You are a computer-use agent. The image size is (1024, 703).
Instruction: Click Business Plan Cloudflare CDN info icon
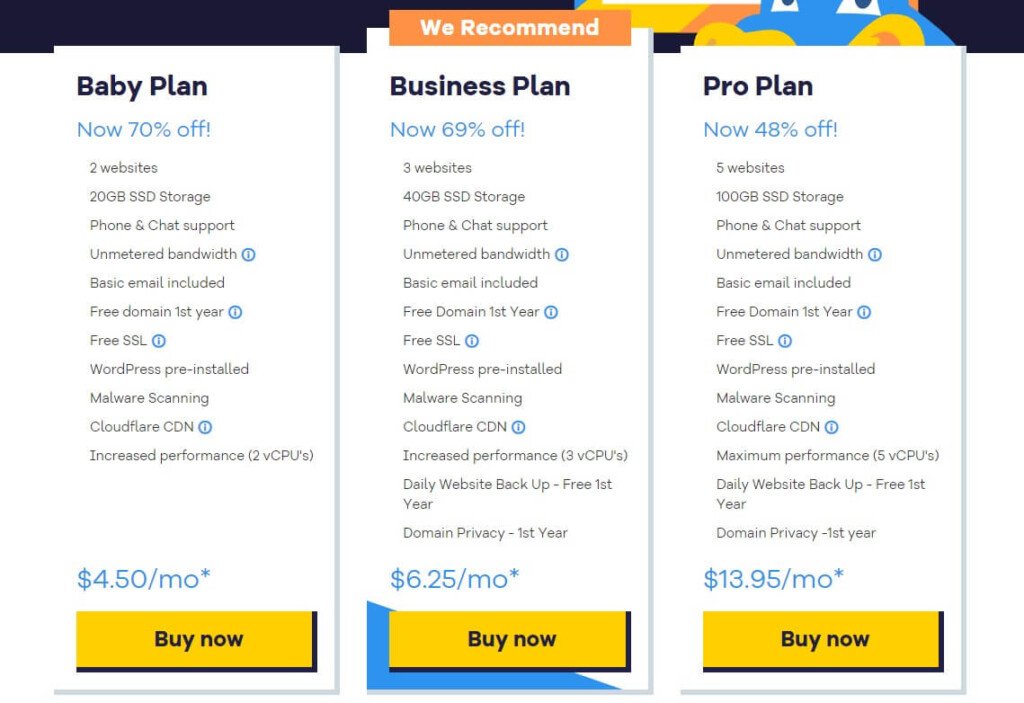coord(518,427)
